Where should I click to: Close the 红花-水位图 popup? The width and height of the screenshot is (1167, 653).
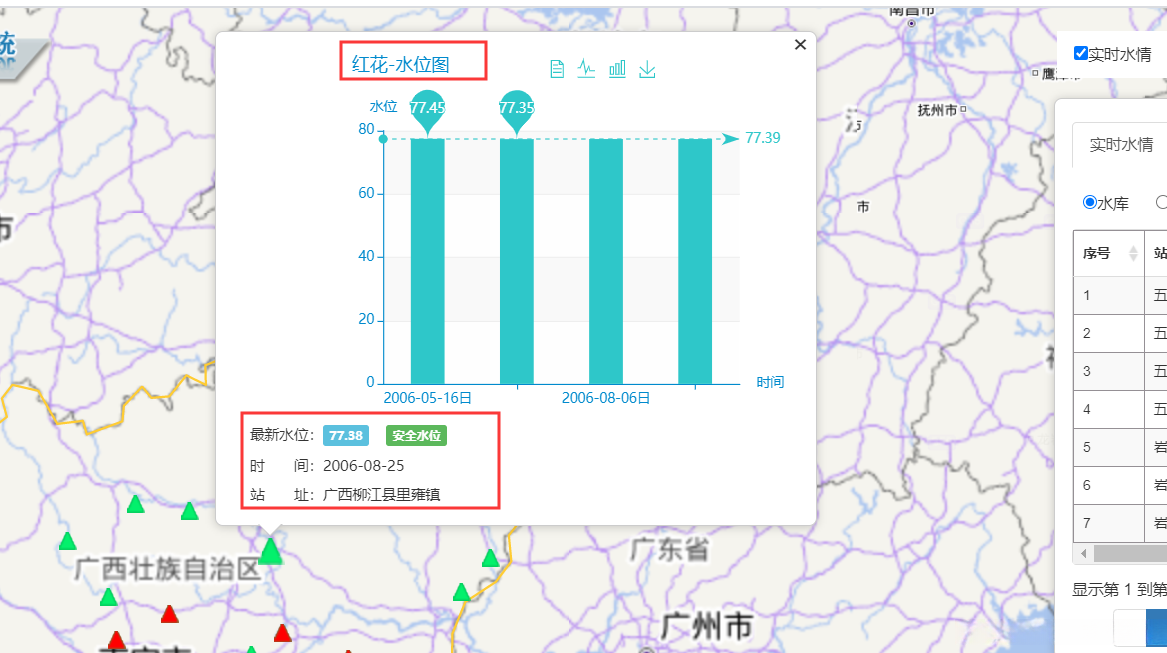pos(800,45)
